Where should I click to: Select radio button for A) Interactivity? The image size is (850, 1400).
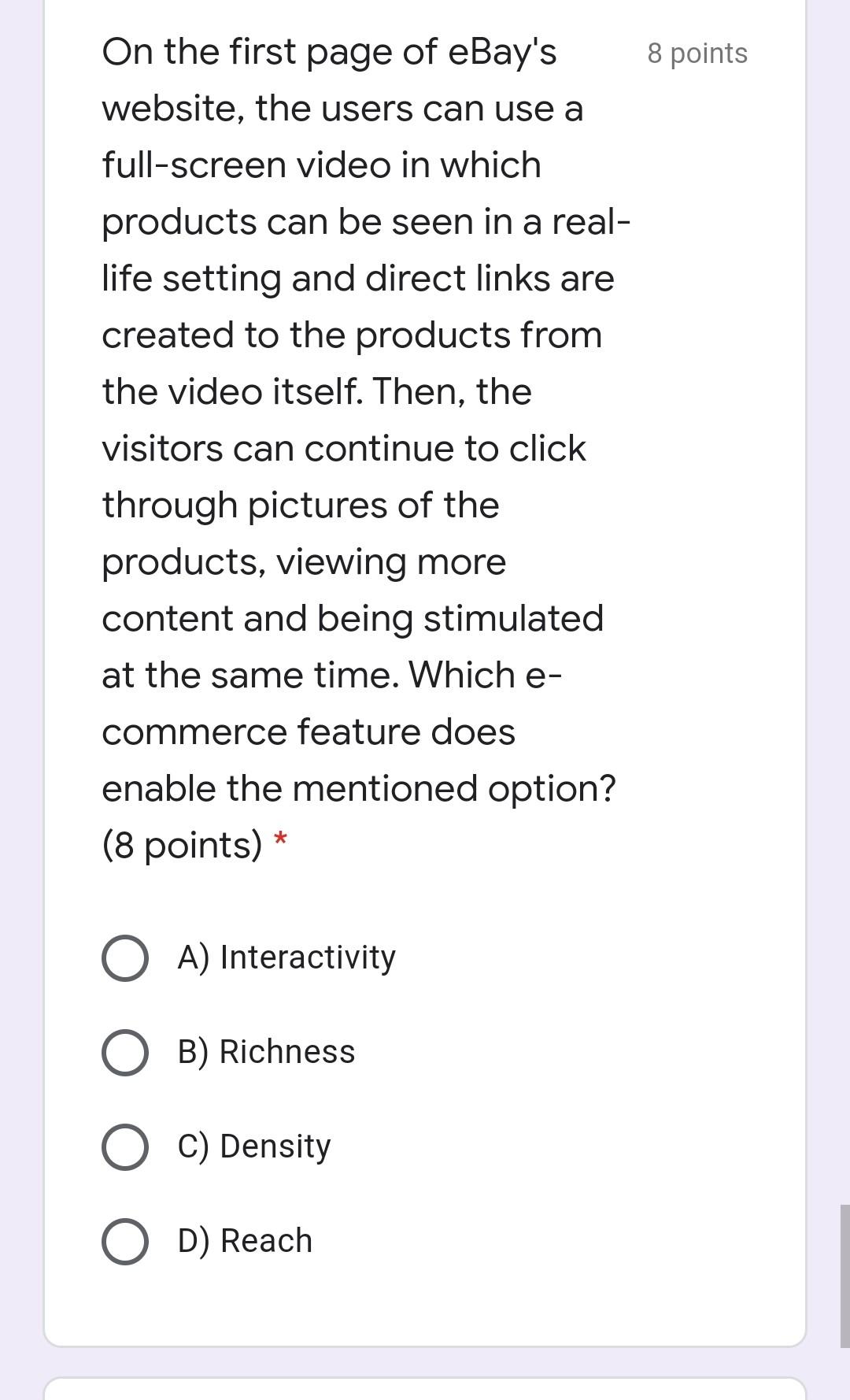124,957
